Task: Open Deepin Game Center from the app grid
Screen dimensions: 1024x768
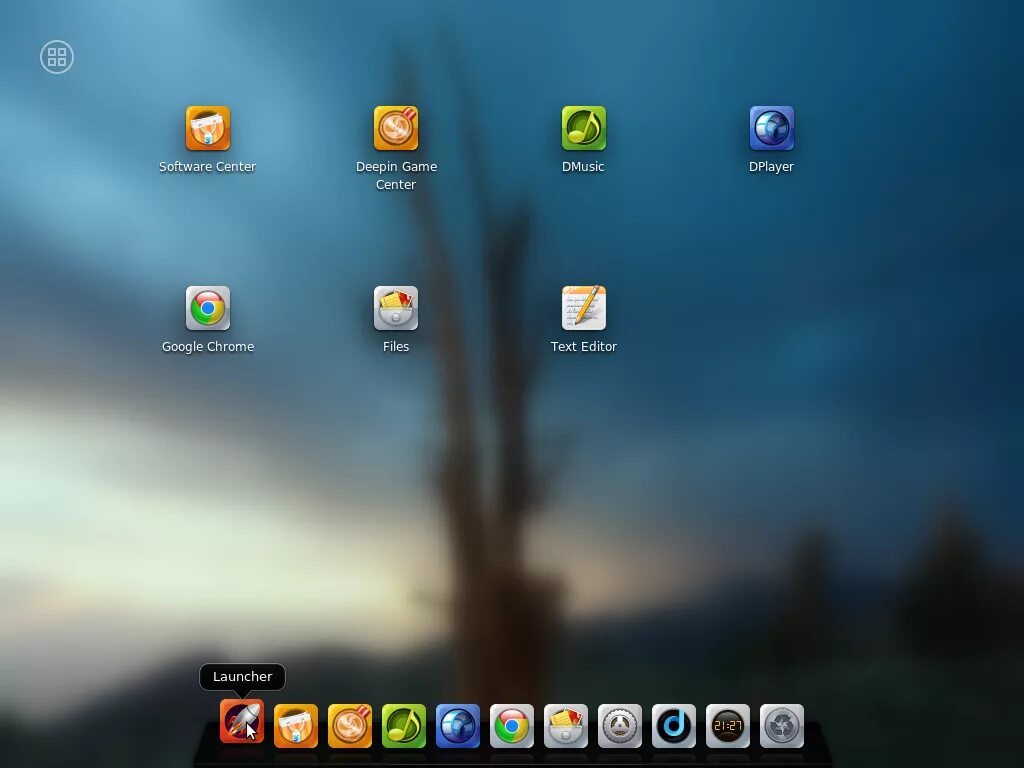Action: [396, 128]
